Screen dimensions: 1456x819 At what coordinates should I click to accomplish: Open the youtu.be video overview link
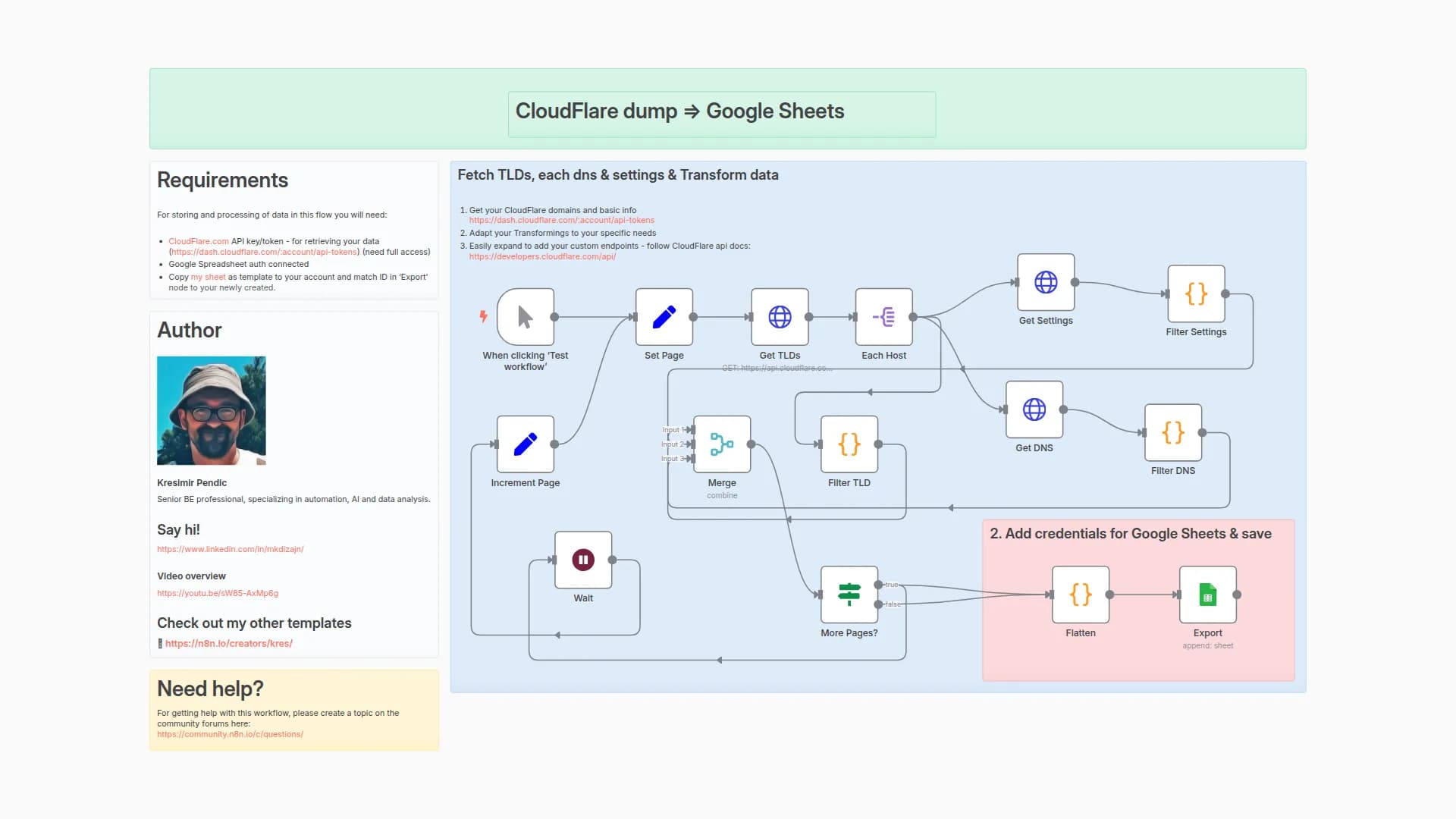tap(218, 593)
